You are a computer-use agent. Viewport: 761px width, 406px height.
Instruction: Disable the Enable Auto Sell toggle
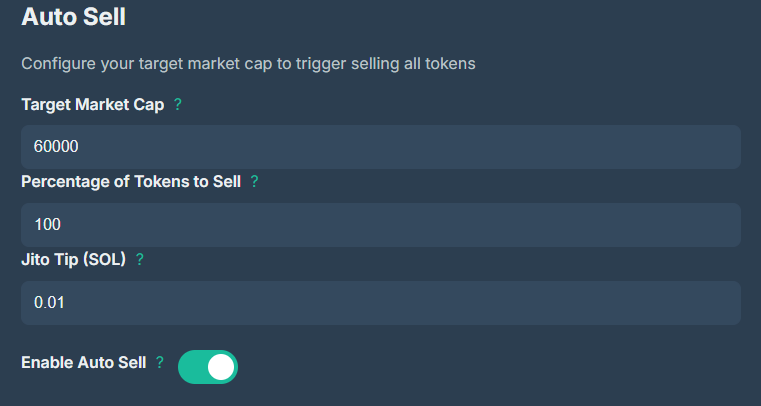208,367
